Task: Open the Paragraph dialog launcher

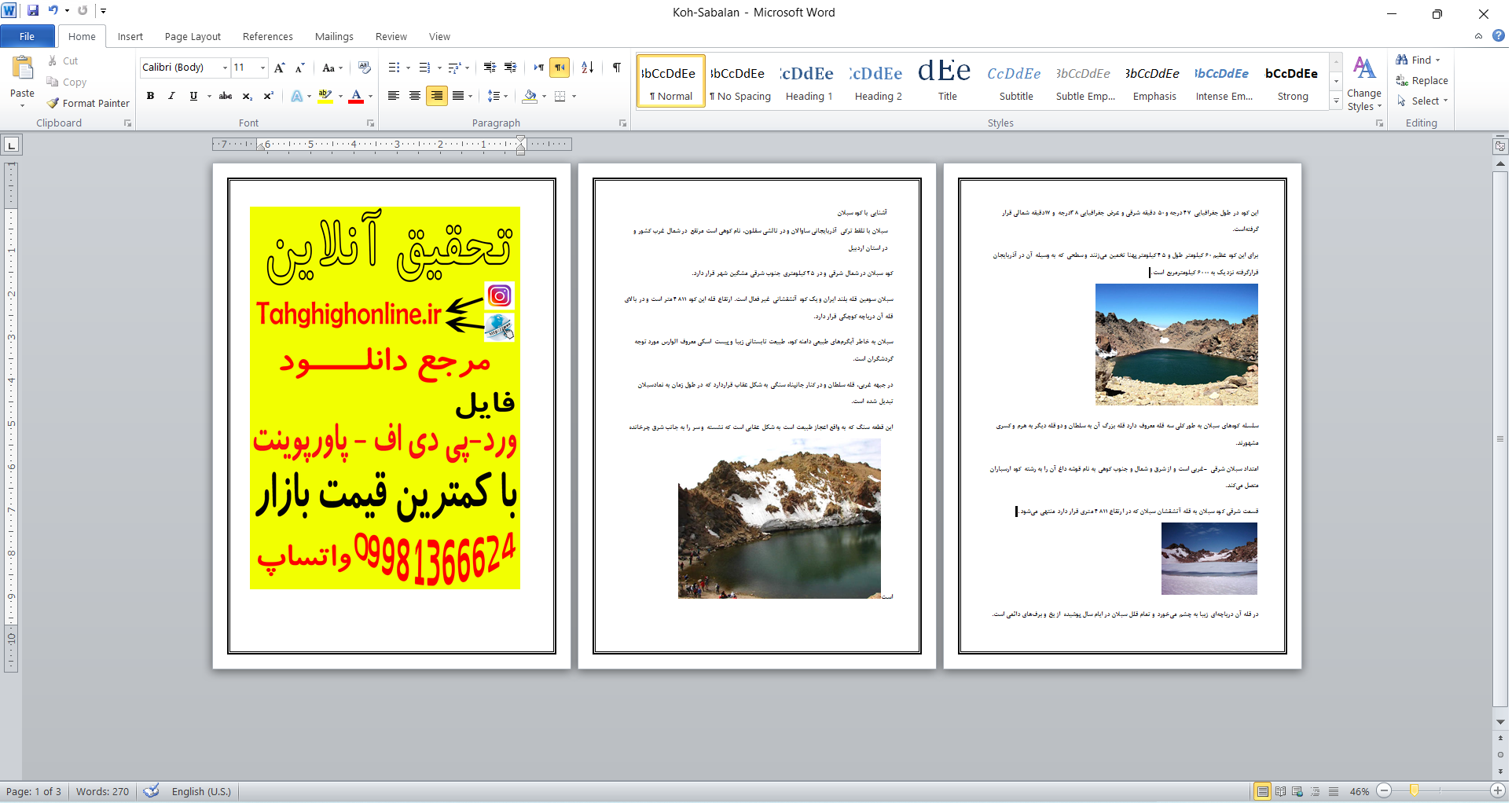Action: tap(622, 123)
